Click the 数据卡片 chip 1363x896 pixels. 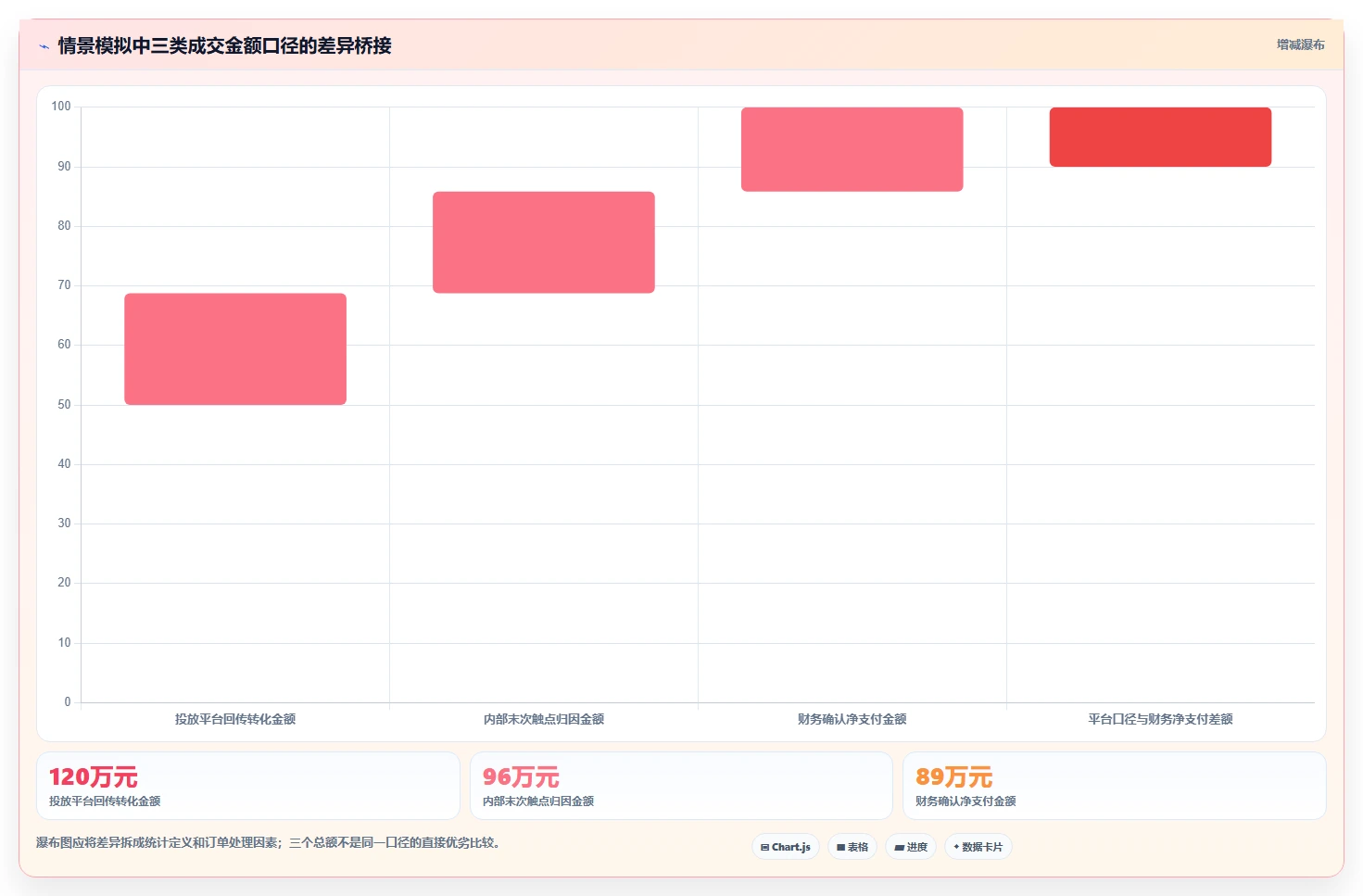[978, 847]
